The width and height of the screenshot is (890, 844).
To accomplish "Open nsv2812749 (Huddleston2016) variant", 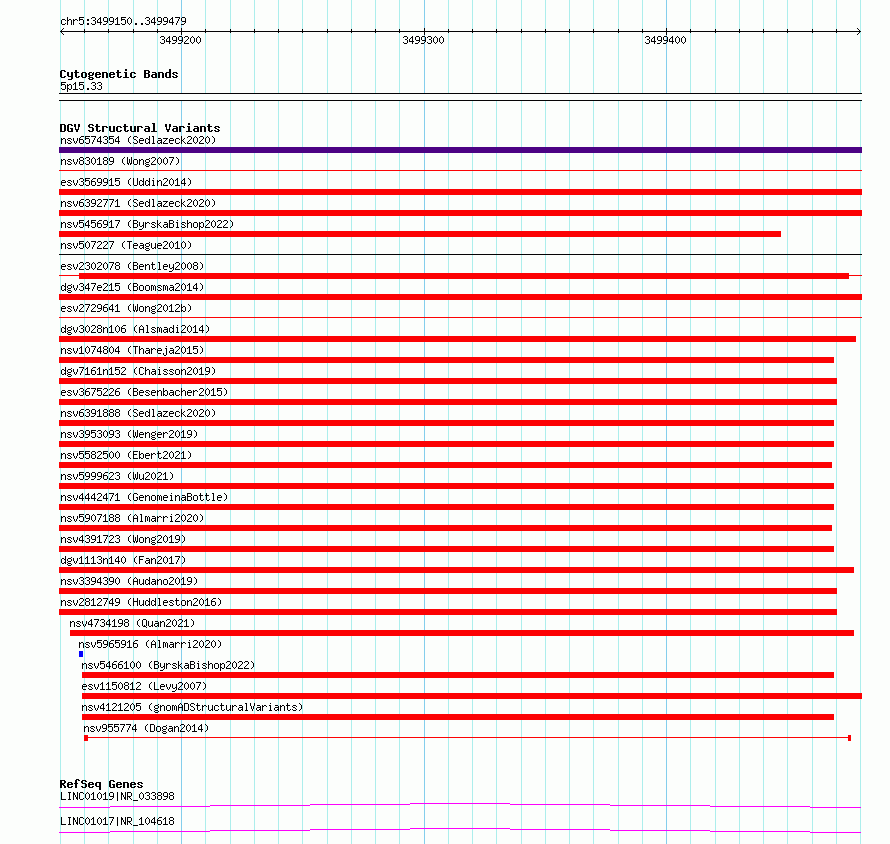I will point(141,602).
